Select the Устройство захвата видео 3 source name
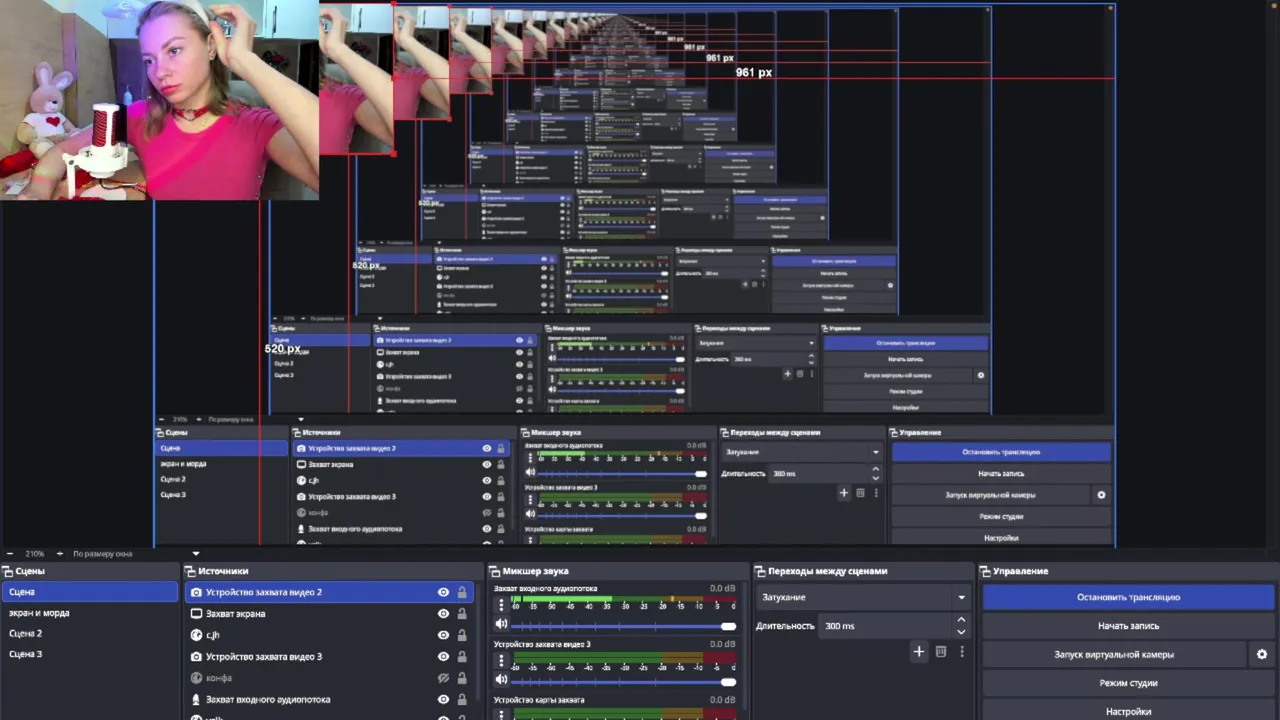Screen dimensions: 1280x720 [x=264, y=657]
